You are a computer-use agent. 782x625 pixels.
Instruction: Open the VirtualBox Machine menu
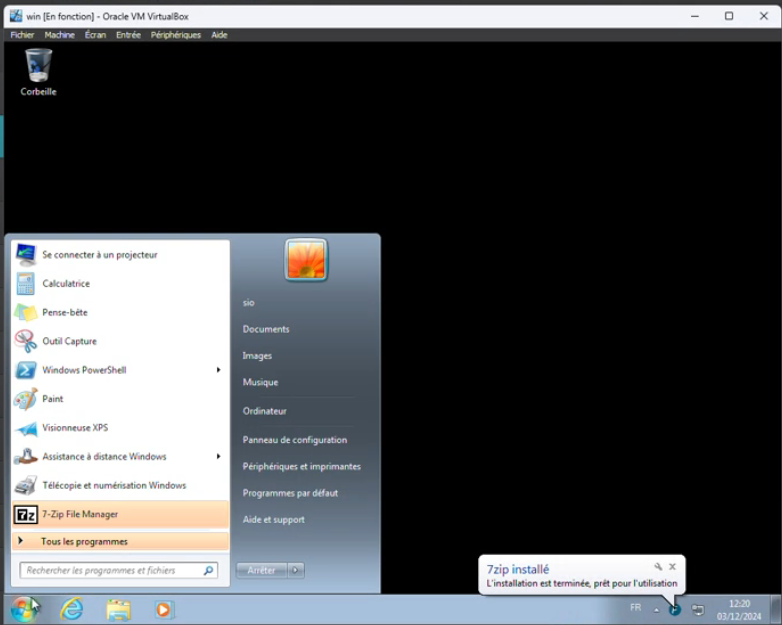pyautogui.click(x=59, y=35)
